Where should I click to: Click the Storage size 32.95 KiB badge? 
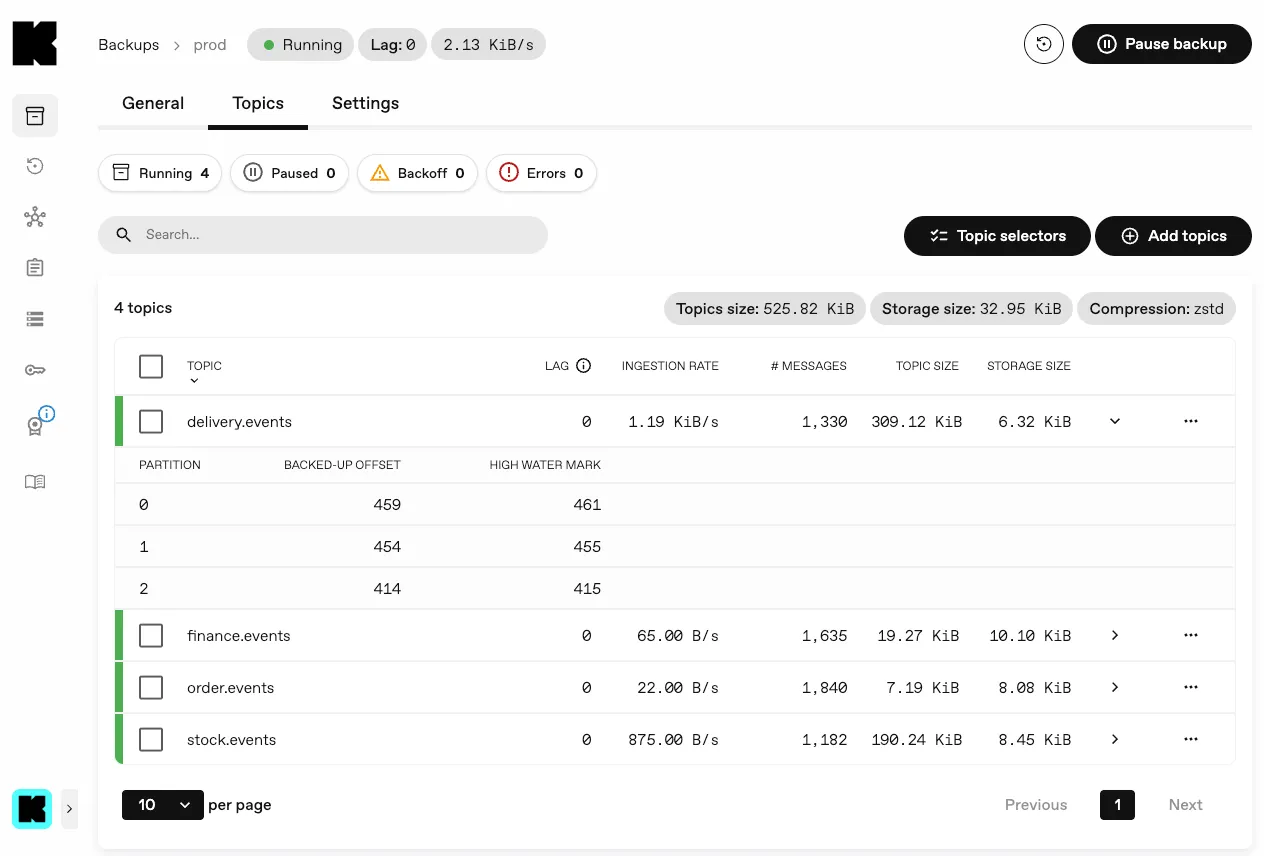(x=971, y=309)
